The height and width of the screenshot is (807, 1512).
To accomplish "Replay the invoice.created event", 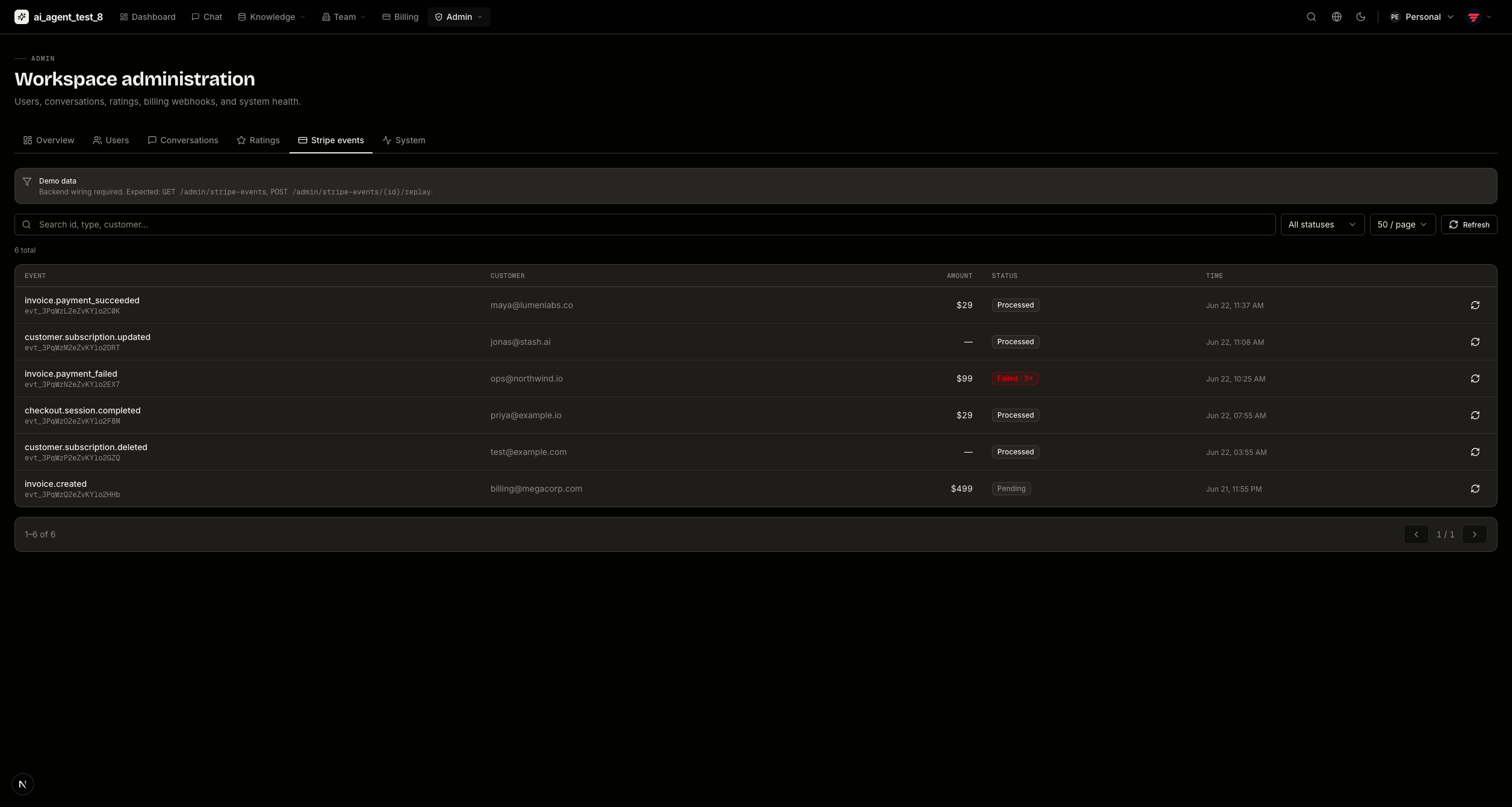I will [x=1475, y=489].
